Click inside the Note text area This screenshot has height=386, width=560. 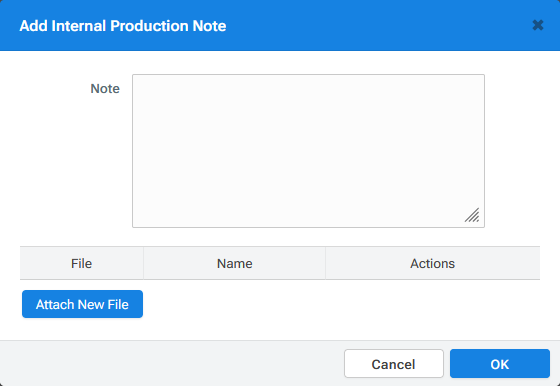coord(308,151)
